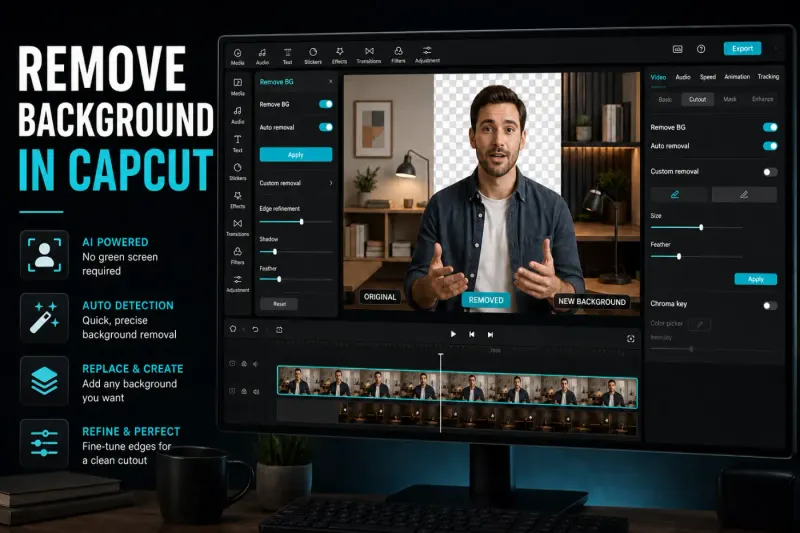Select Adjustment in the vertical sidebar
800x533 pixels.
(x=238, y=284)
